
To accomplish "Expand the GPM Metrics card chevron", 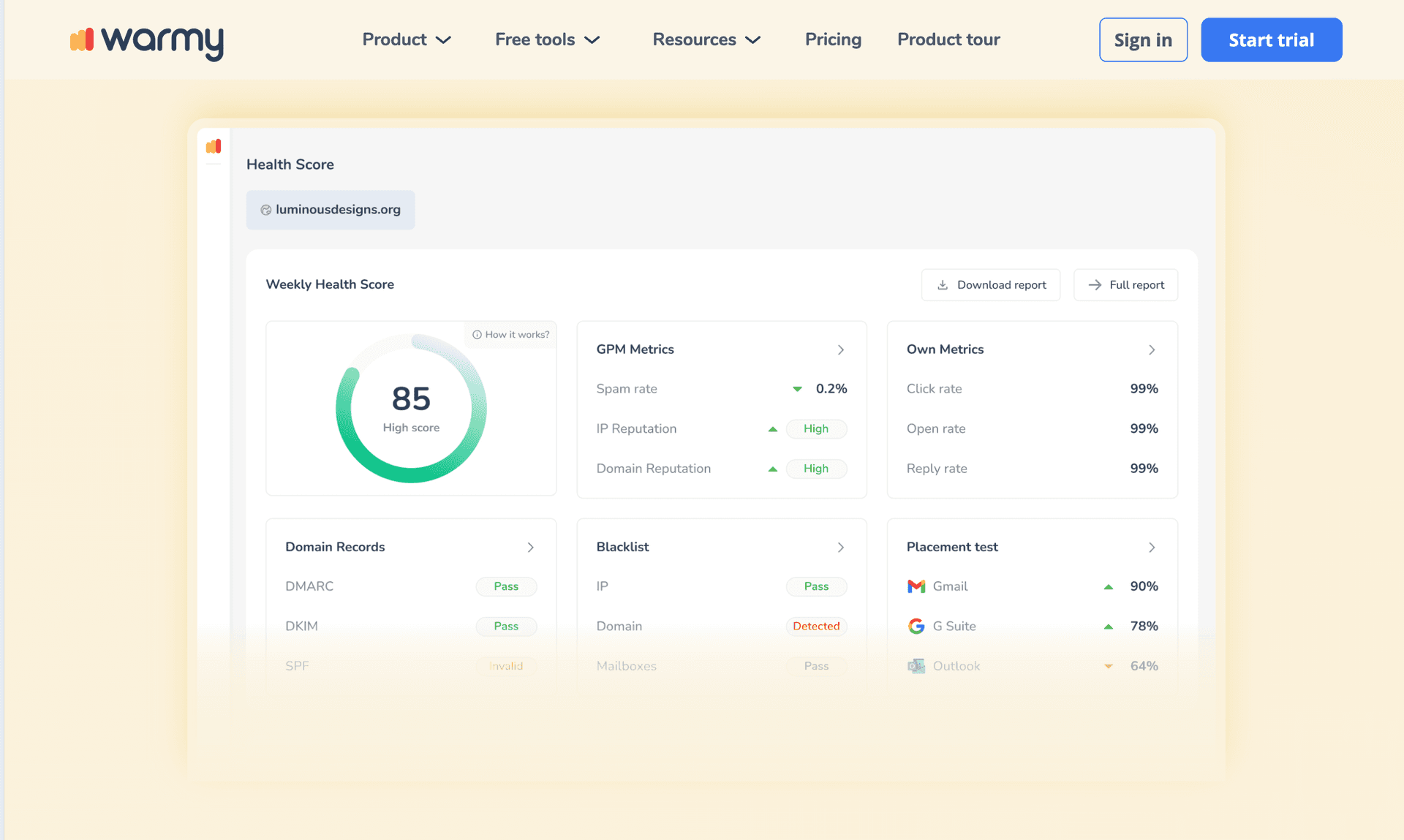I will pyautogui.click(x=841, y=350).
